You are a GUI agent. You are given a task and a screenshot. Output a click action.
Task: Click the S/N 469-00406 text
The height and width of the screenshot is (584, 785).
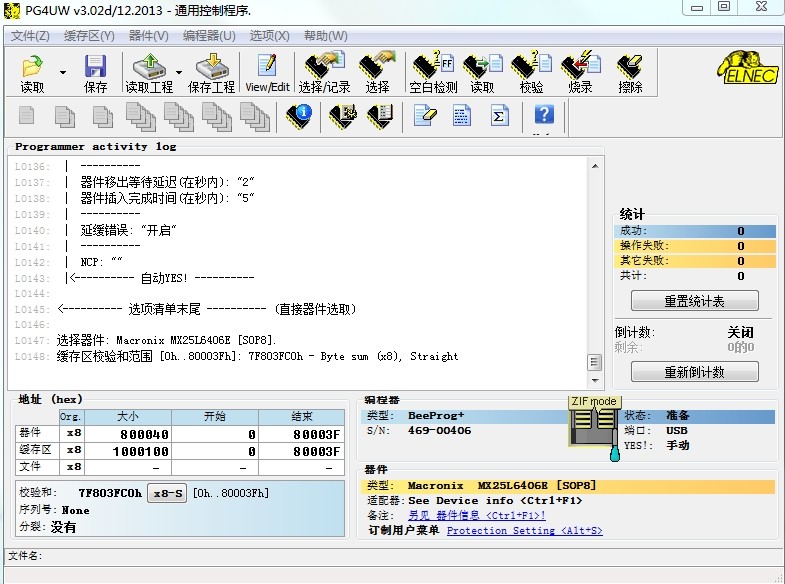439,430
